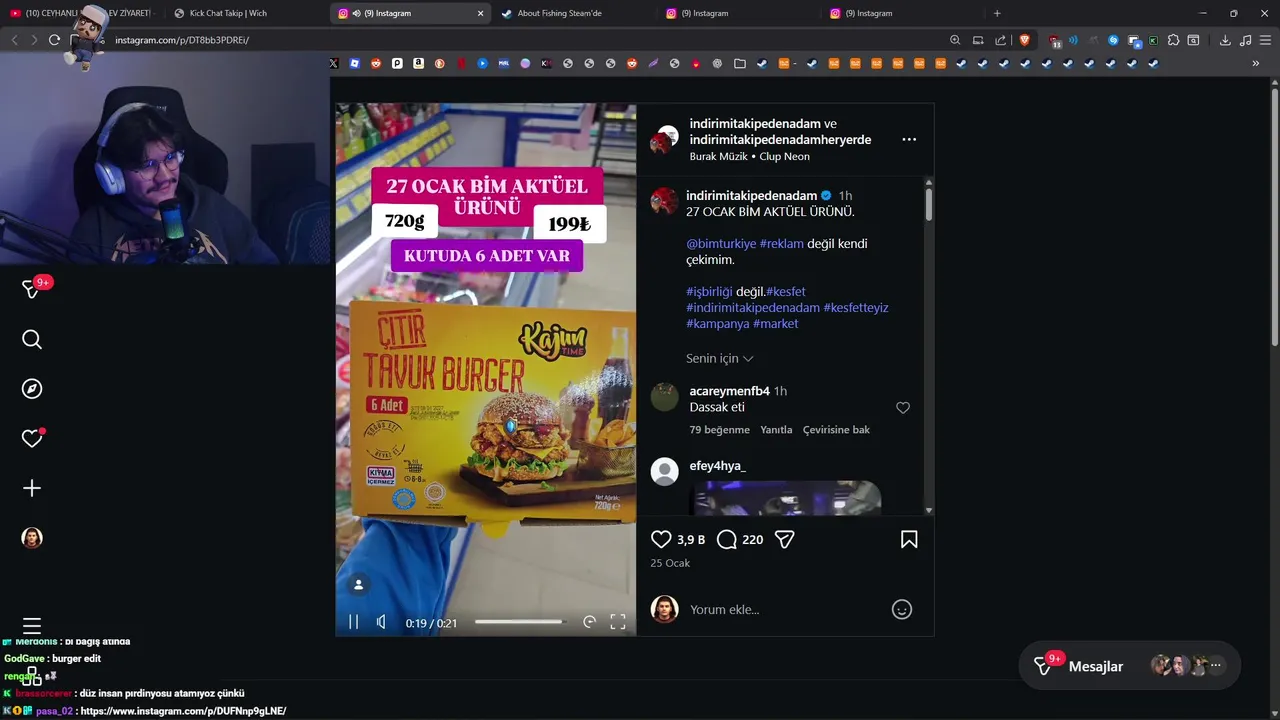
Task: Open the 'Burak Müzik • Clup Neon' audio link
Action: 749,157
